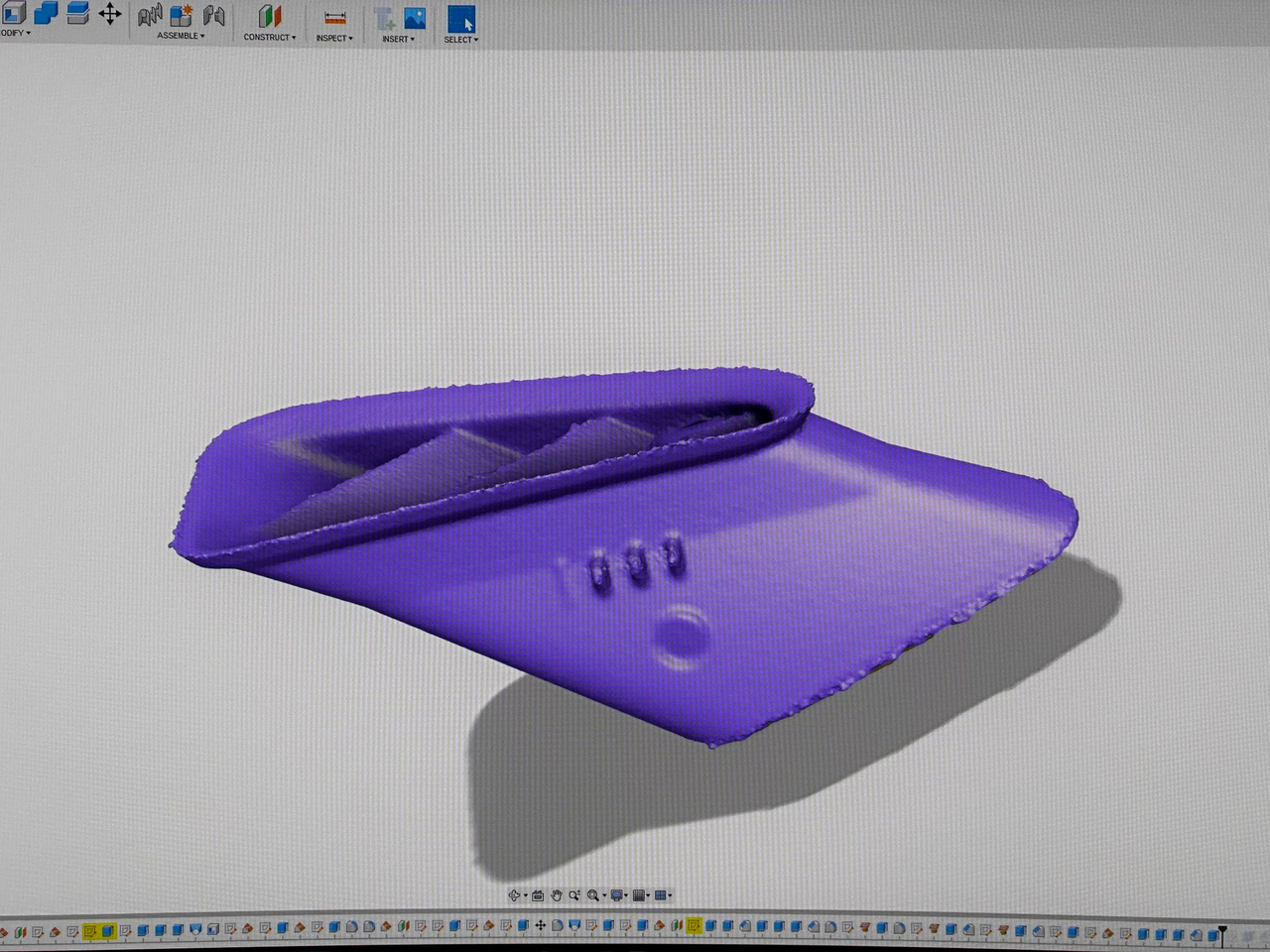The height and width of the screenshot is (952, 1270).
Task: Activate the Measure ruler tool
Action: coord(335,18)
